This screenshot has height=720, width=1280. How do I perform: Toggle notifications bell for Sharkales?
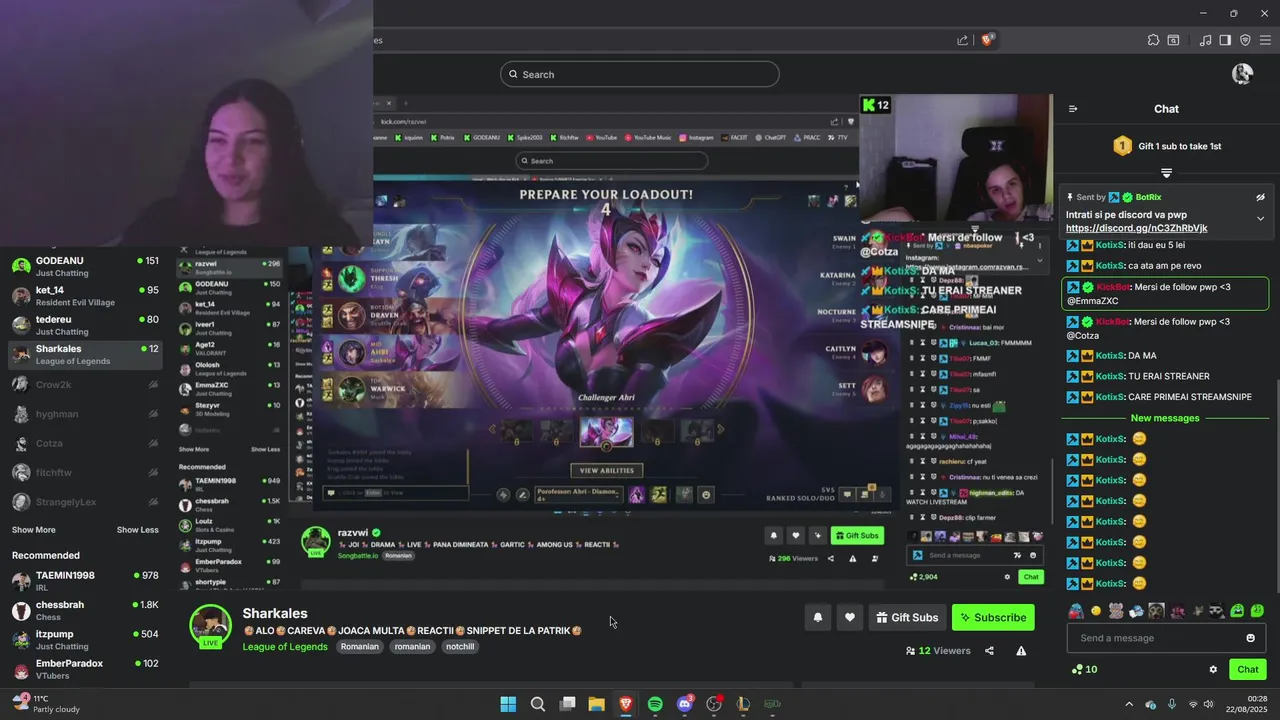tap(817, 618)
